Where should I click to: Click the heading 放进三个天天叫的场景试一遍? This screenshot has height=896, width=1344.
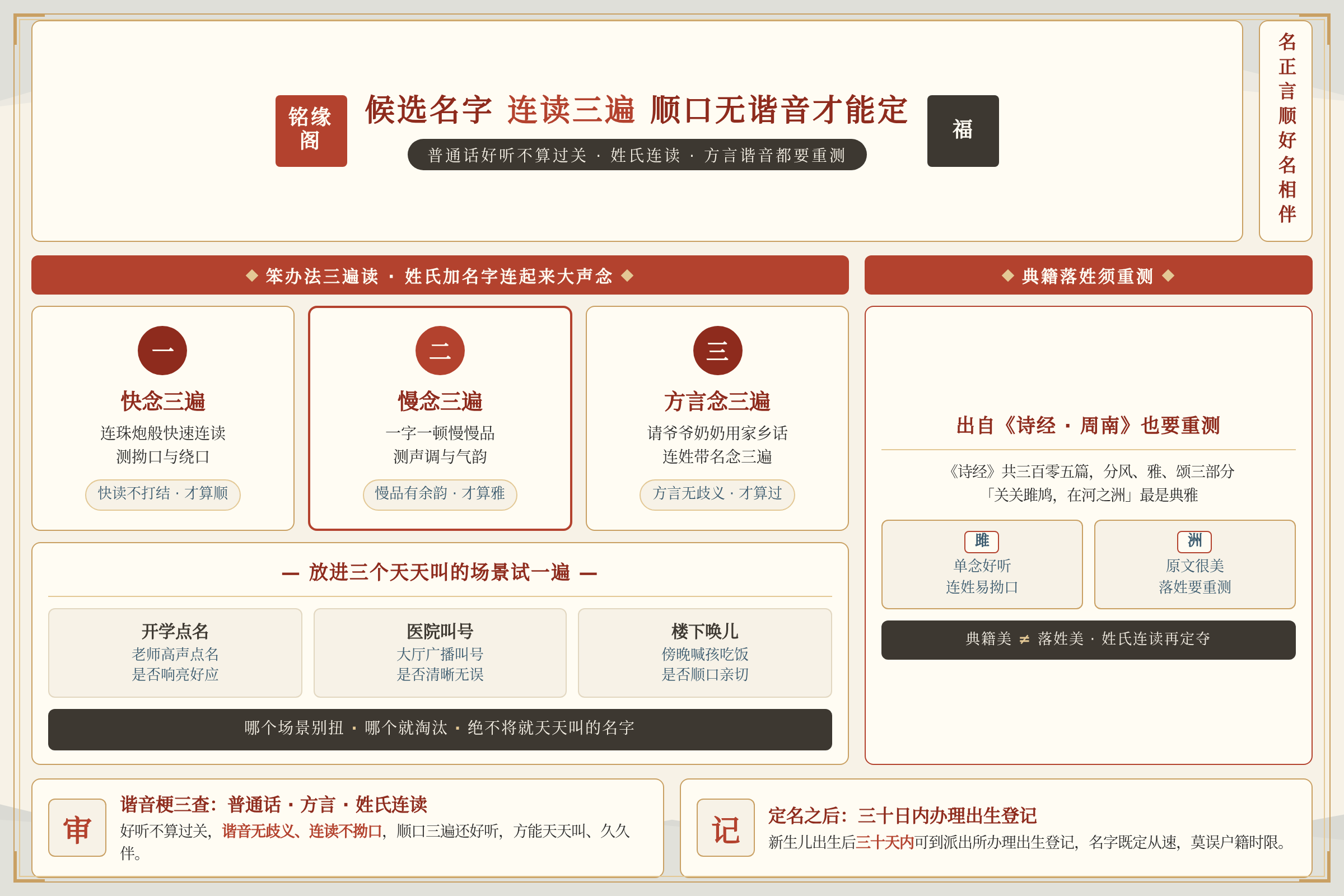pos(440,572)
